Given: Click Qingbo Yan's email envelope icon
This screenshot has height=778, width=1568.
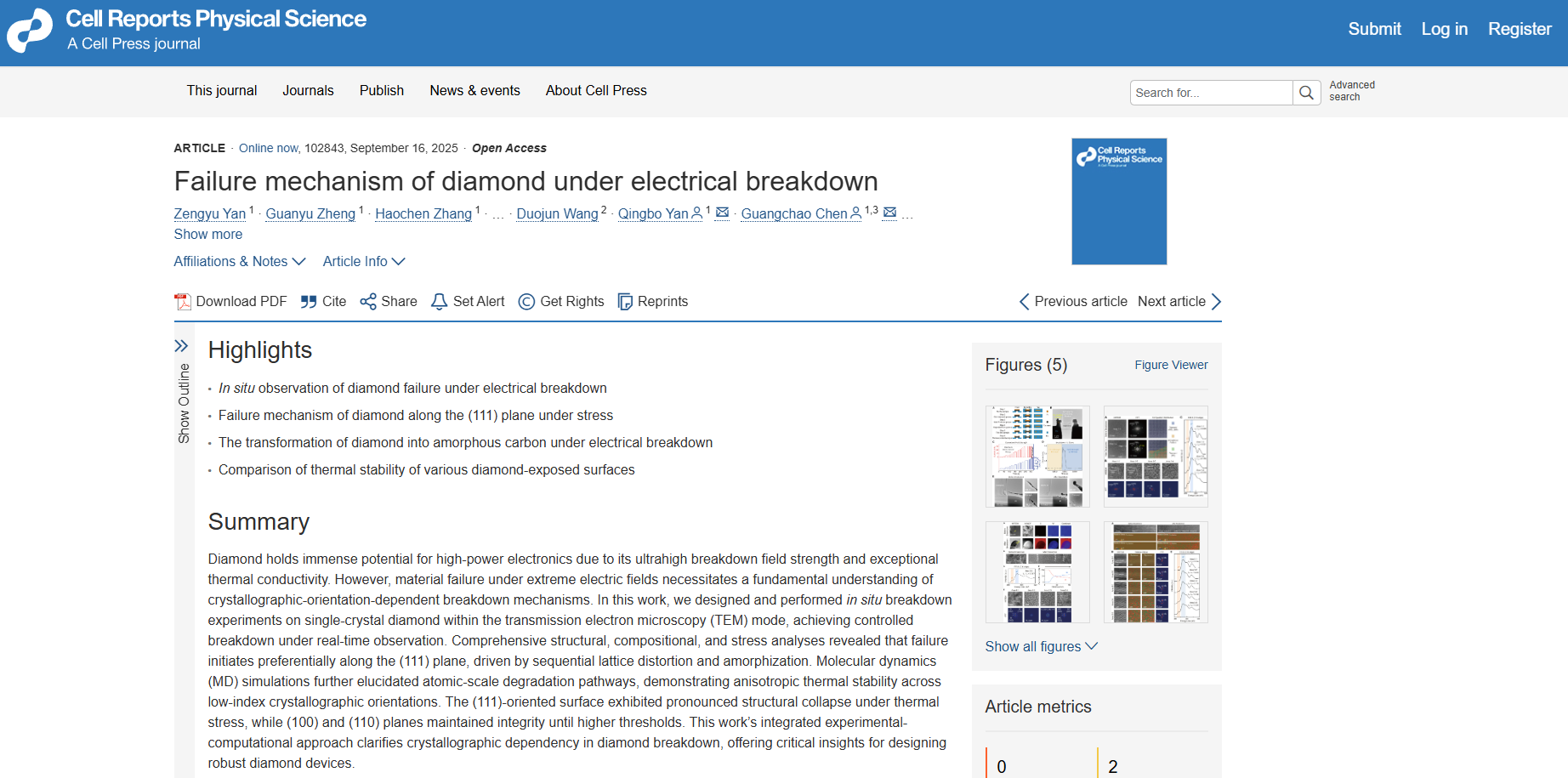Looking at the screenshot, I should pos(722,213).
